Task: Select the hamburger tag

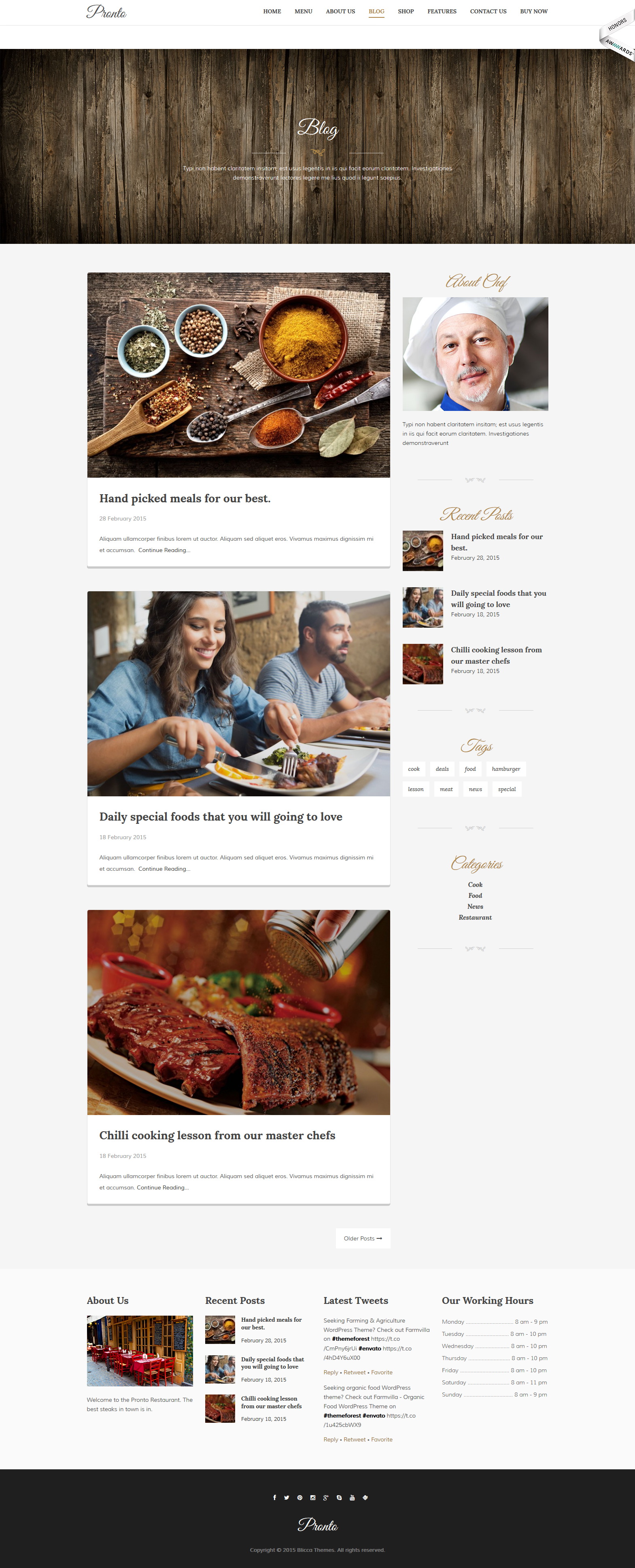Action: click(x=506, y=769)
